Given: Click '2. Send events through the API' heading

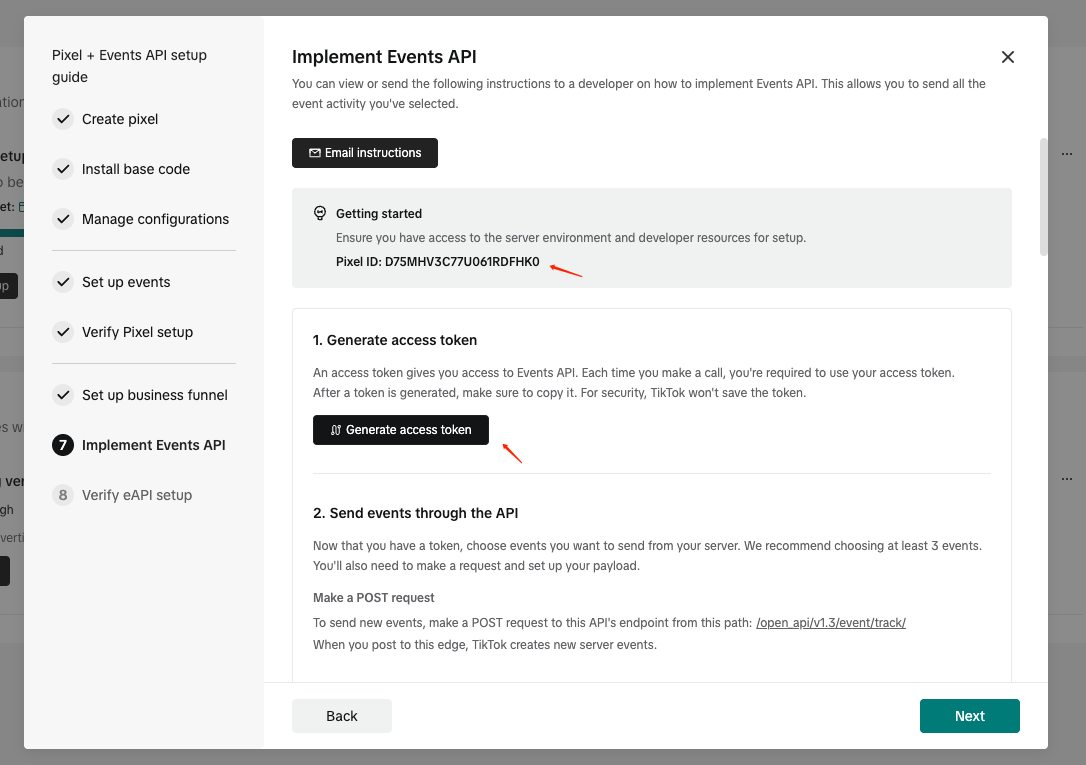Looking at the screenshot, I should pos(416,513).
